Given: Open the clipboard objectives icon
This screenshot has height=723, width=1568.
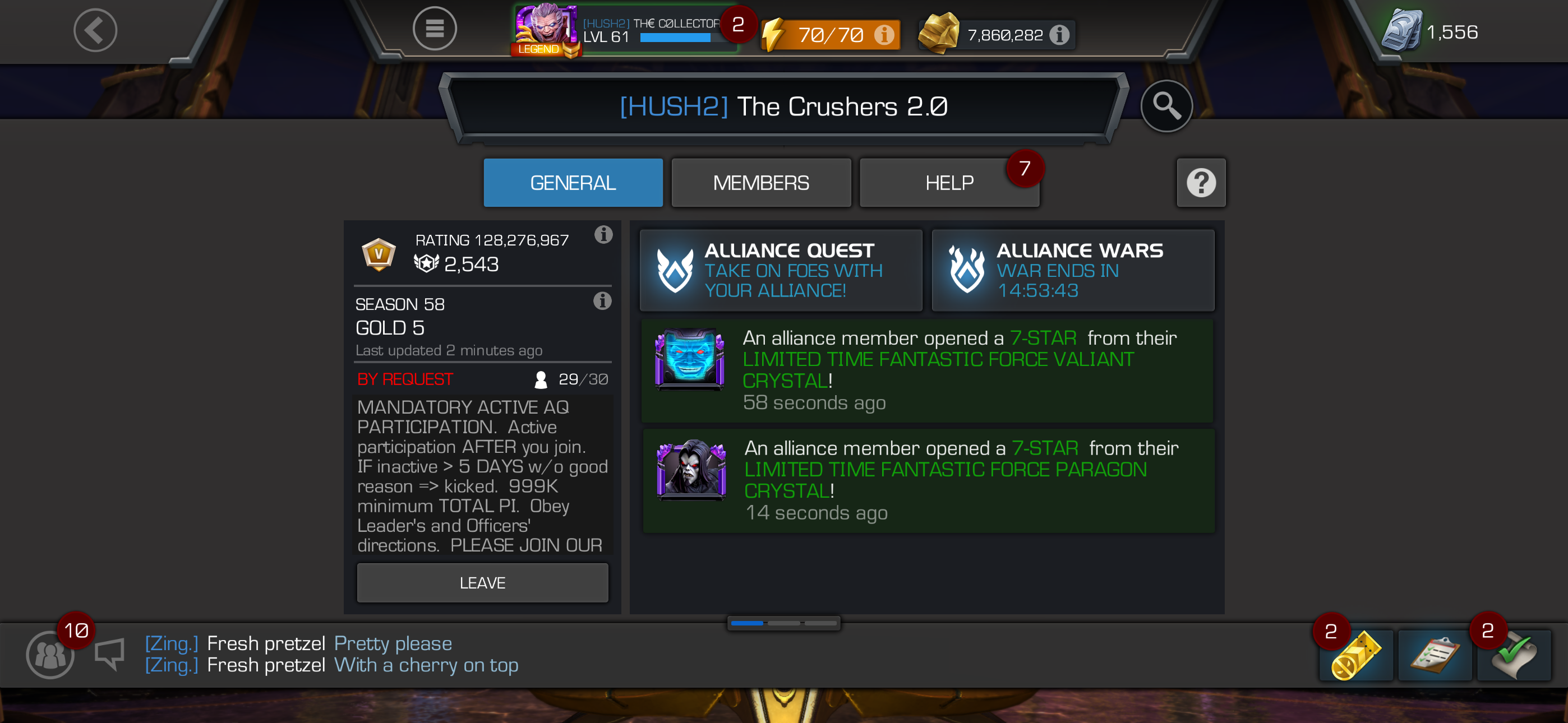Looking at the screenshot, I should pyautogui.click(x=1435, y=655).
